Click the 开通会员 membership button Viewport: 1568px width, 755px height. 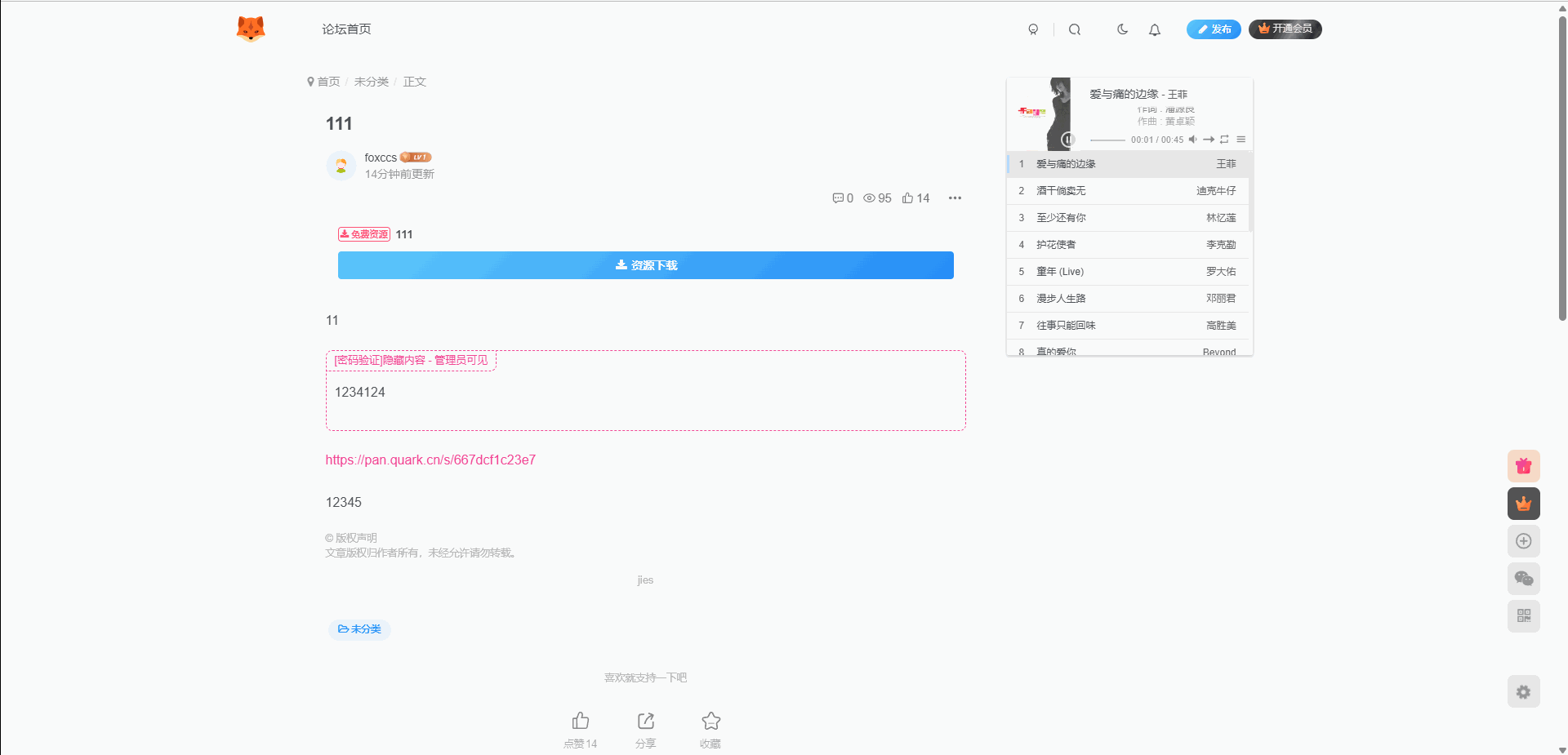coord(1285,29)
